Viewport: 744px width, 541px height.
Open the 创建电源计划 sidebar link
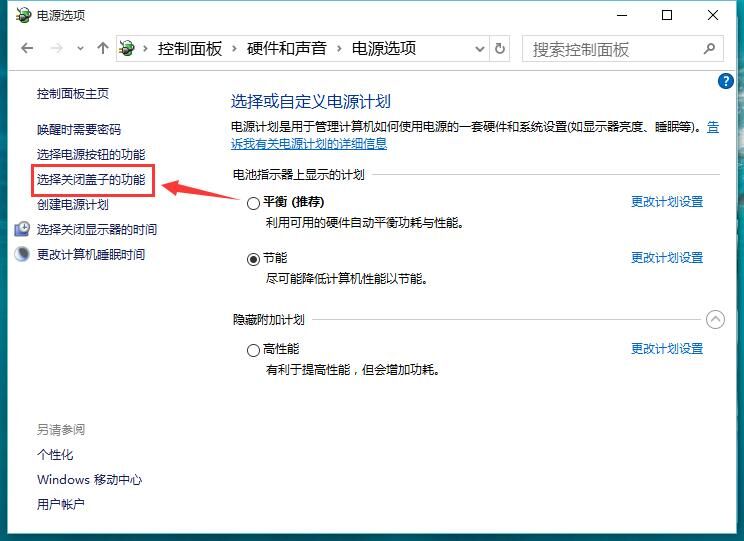[x=73, y=204]
